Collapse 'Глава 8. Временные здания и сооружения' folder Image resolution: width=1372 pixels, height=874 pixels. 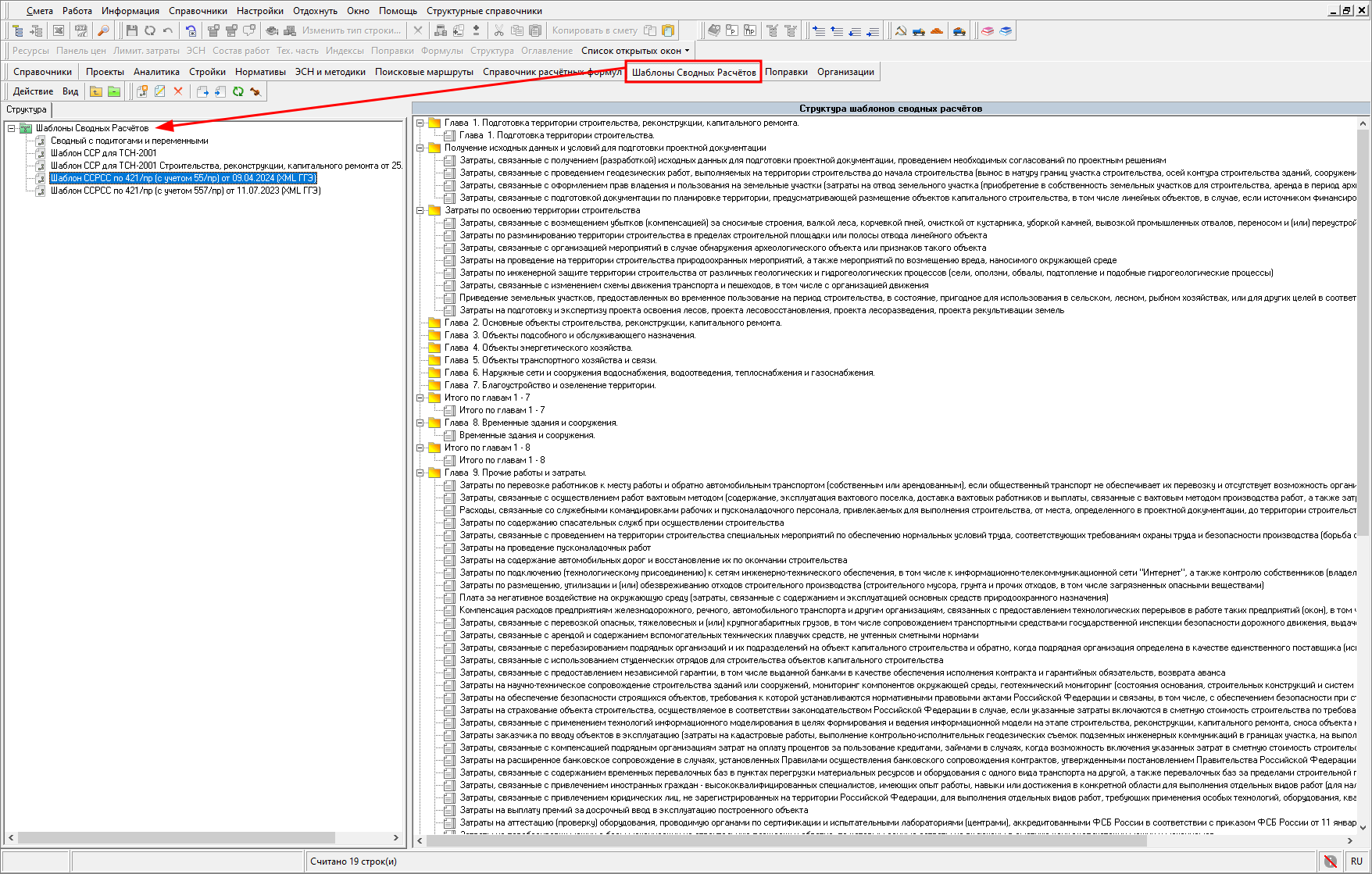pyautogui.click(x=420, y=423)
